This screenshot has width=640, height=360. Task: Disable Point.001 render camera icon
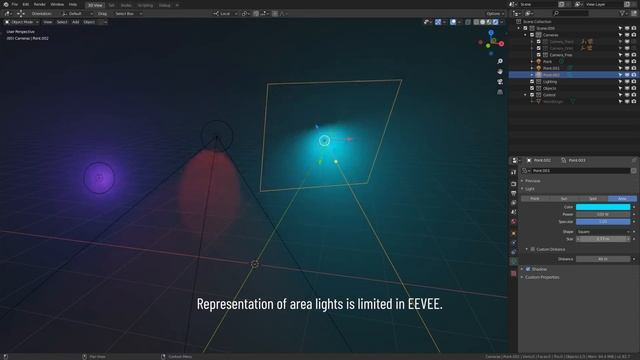(x=634, y=68)
